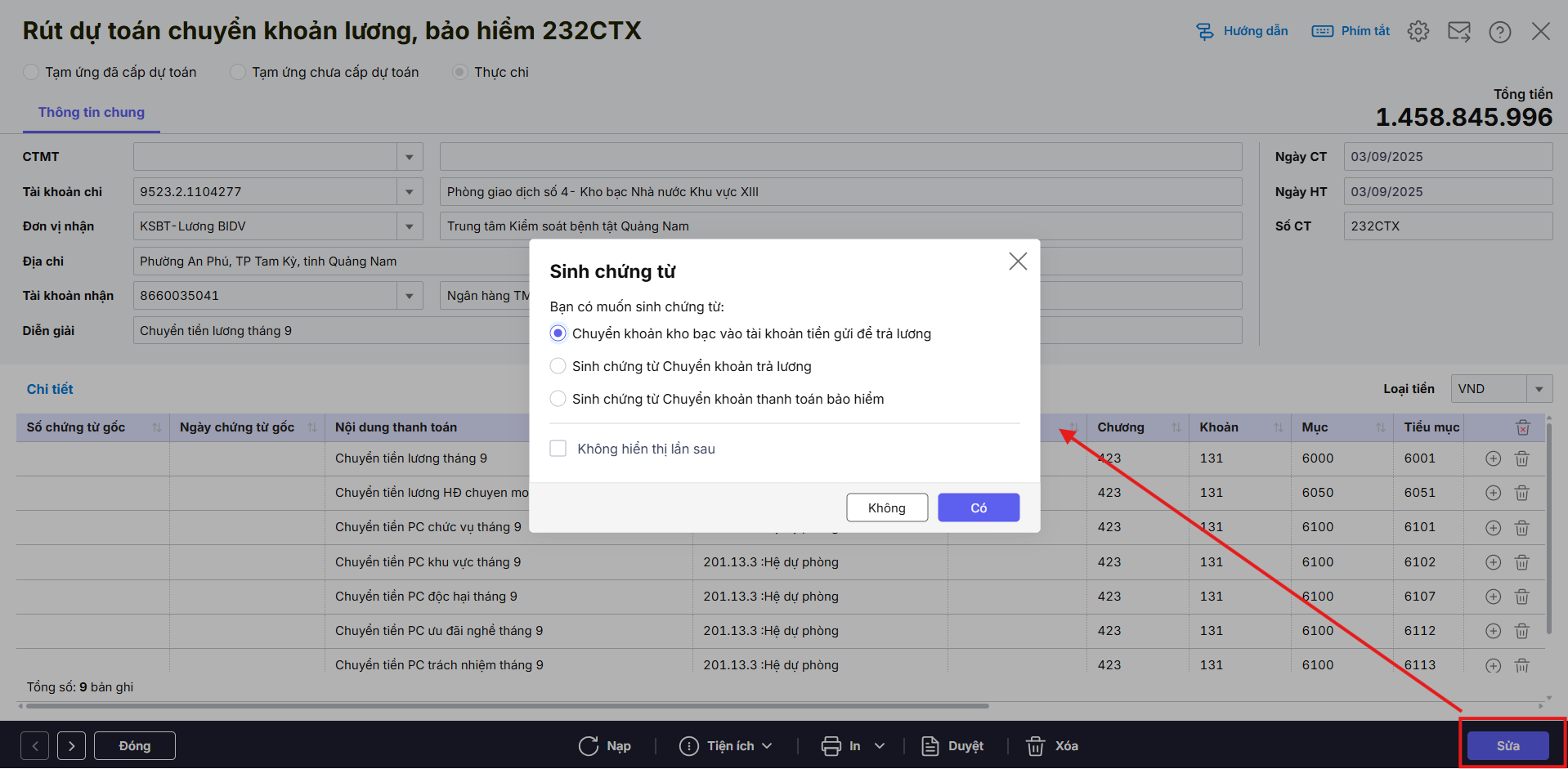Open the Hướng dẫn guide link

1243,31
